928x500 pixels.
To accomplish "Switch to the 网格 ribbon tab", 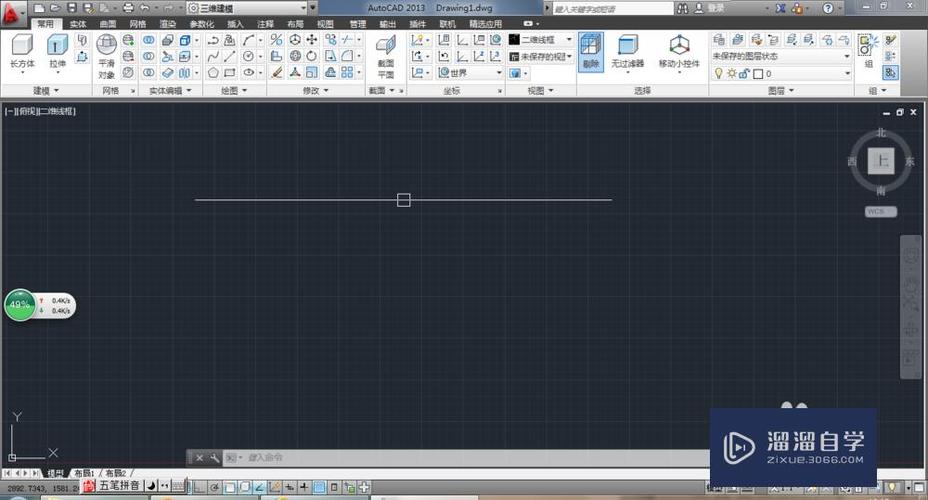I will point(138,24).
